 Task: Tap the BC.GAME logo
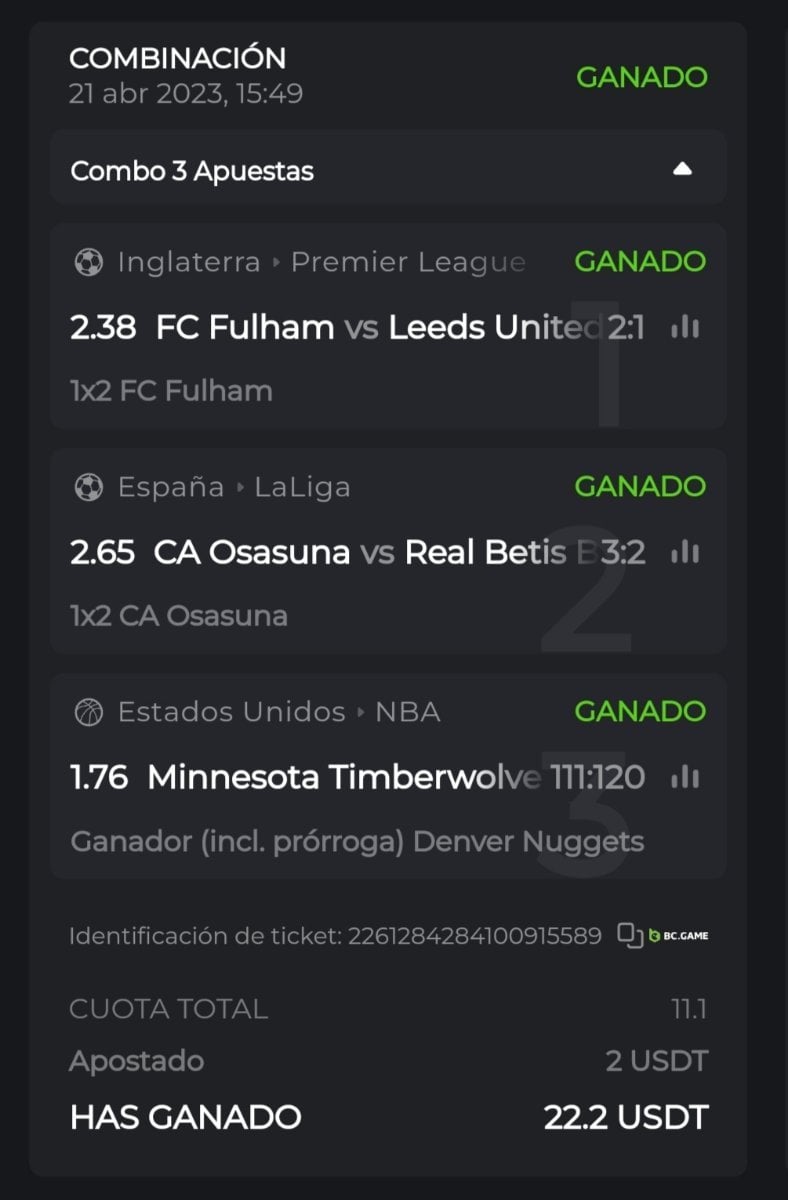point(678,936)
